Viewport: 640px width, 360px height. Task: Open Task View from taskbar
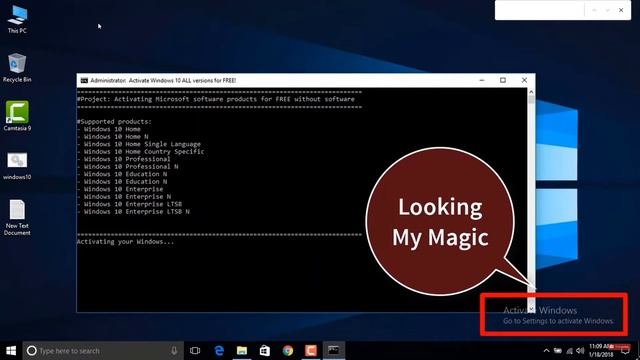coord(195,351)
